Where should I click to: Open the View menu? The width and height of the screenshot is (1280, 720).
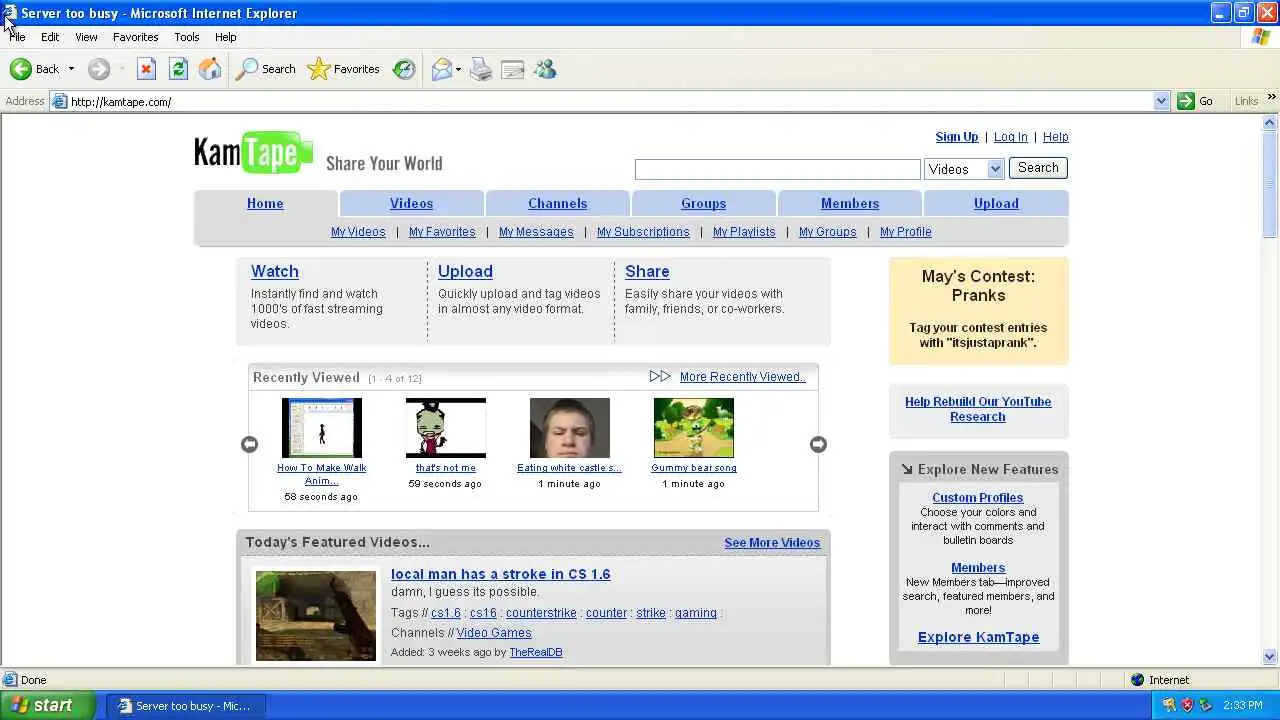pos(86,37)
